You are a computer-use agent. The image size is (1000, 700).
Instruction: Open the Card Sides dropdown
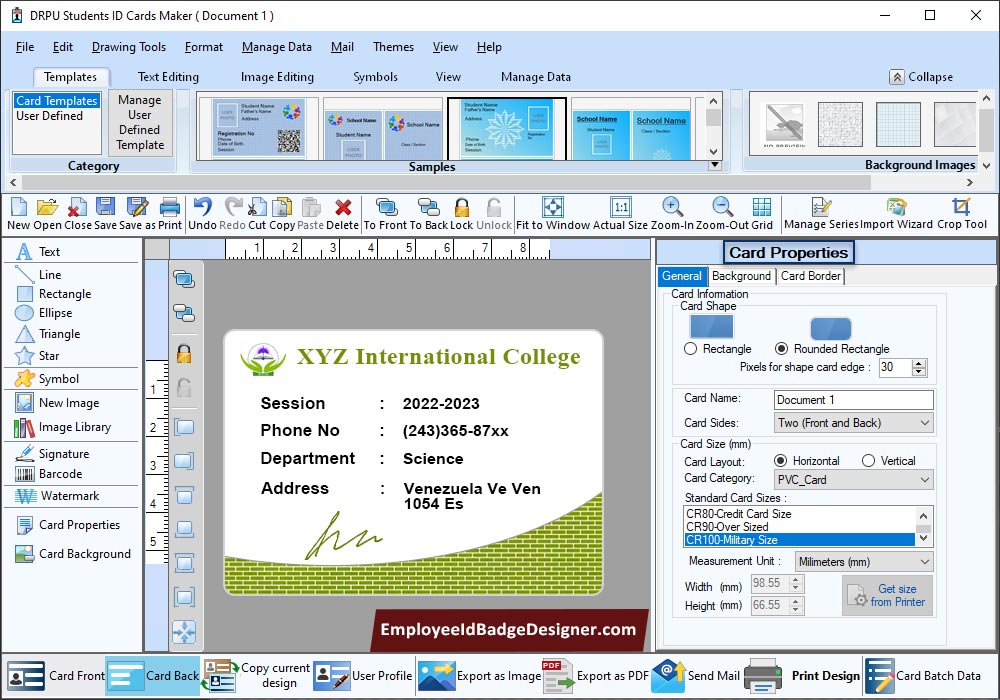[854, 423]
